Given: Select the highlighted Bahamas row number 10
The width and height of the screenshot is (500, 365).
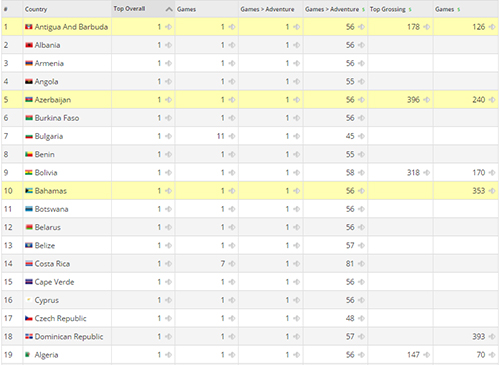Looking at the screenshot, I should (8, 191).
